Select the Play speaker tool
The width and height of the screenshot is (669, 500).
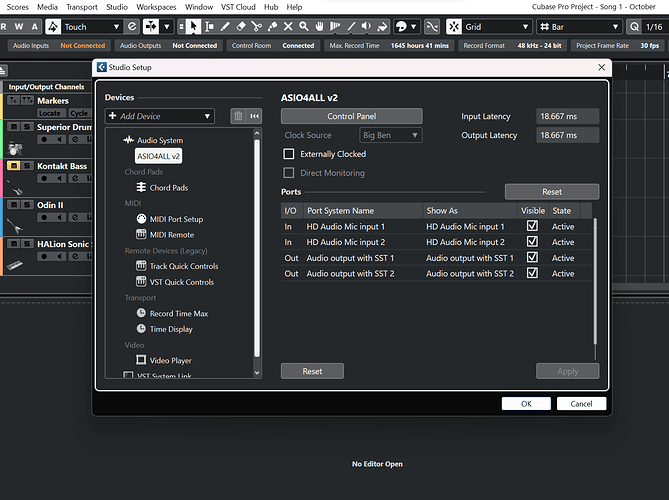pyautogui.click(x=366, y=26)
